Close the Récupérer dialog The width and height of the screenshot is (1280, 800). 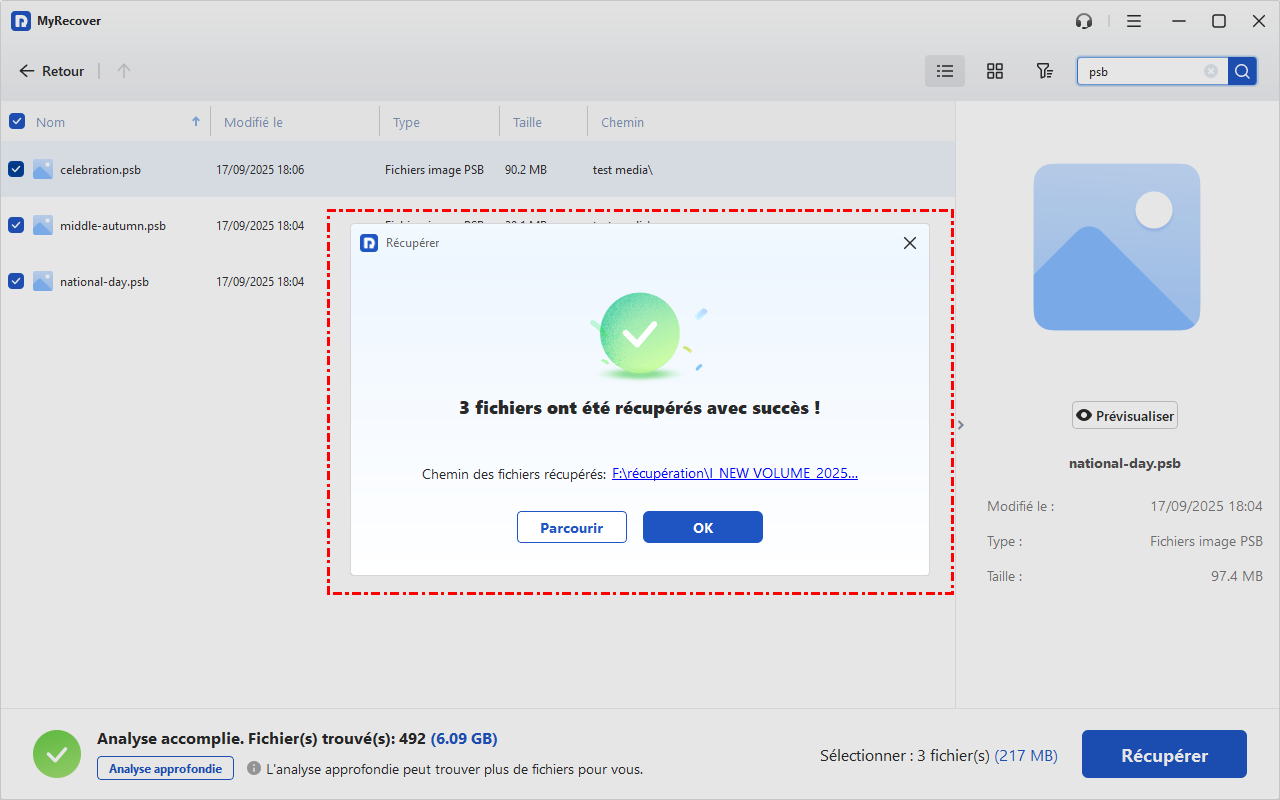[x=909, y=243]
